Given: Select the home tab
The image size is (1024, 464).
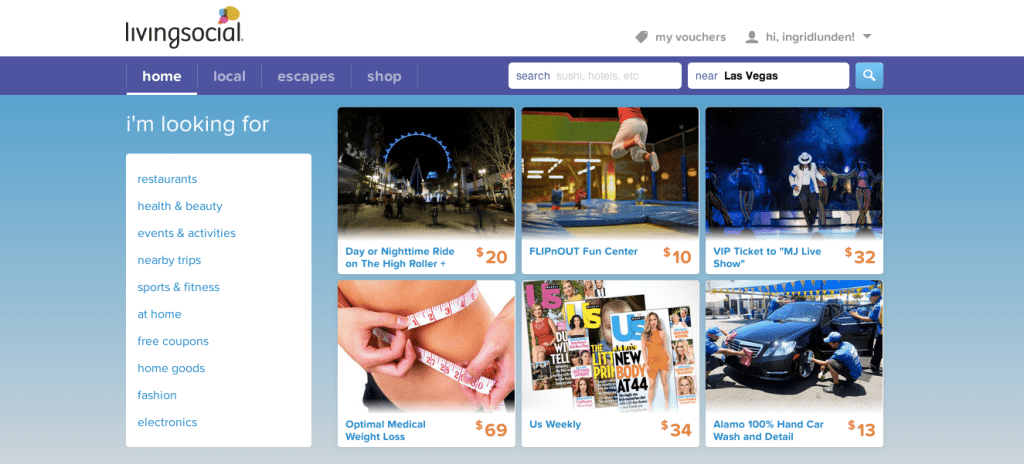Looking at the screenshot, I should (162, 76).
